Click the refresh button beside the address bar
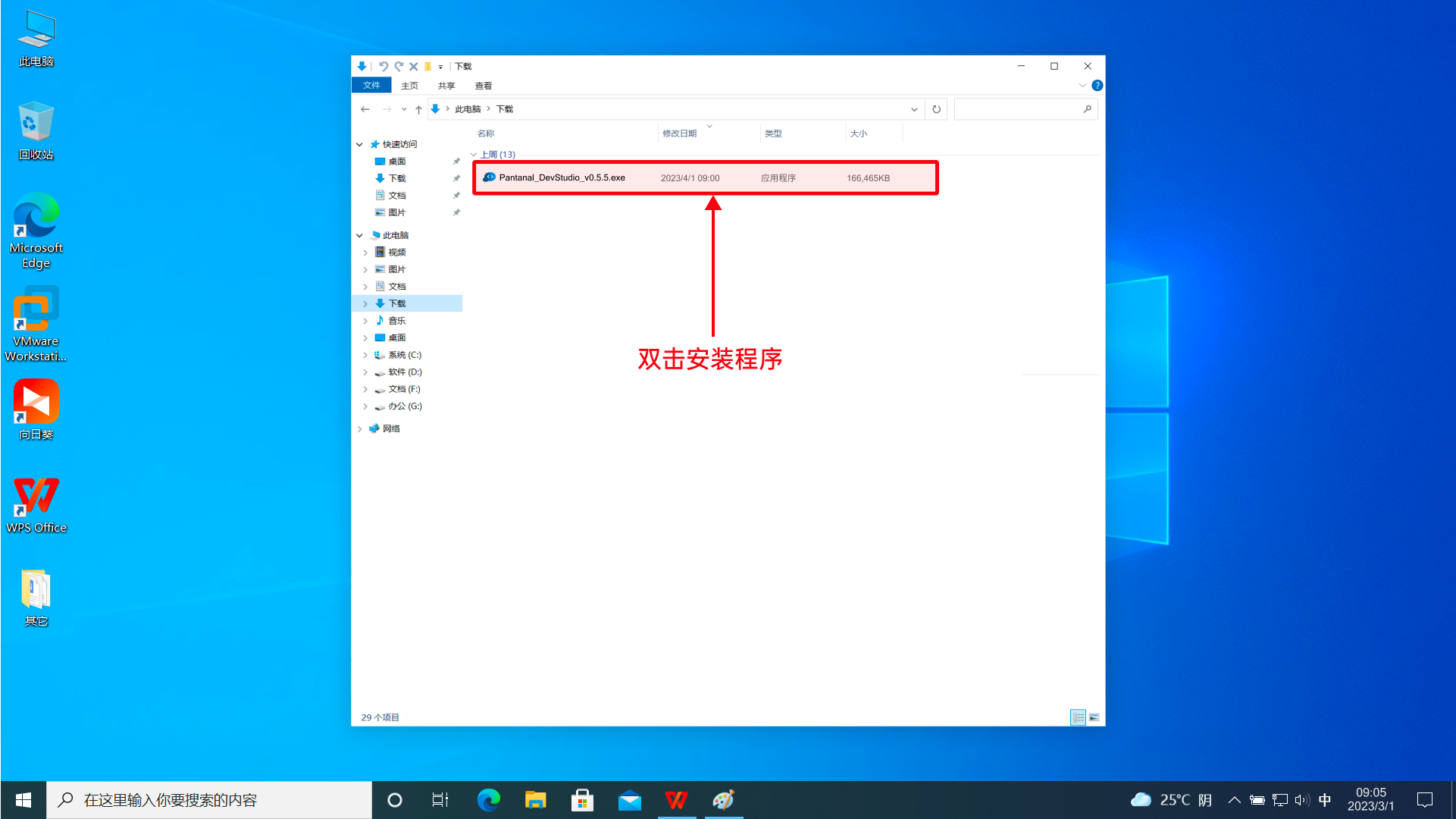This screenshot has height=819, width=1456. [x=936, y=109]
